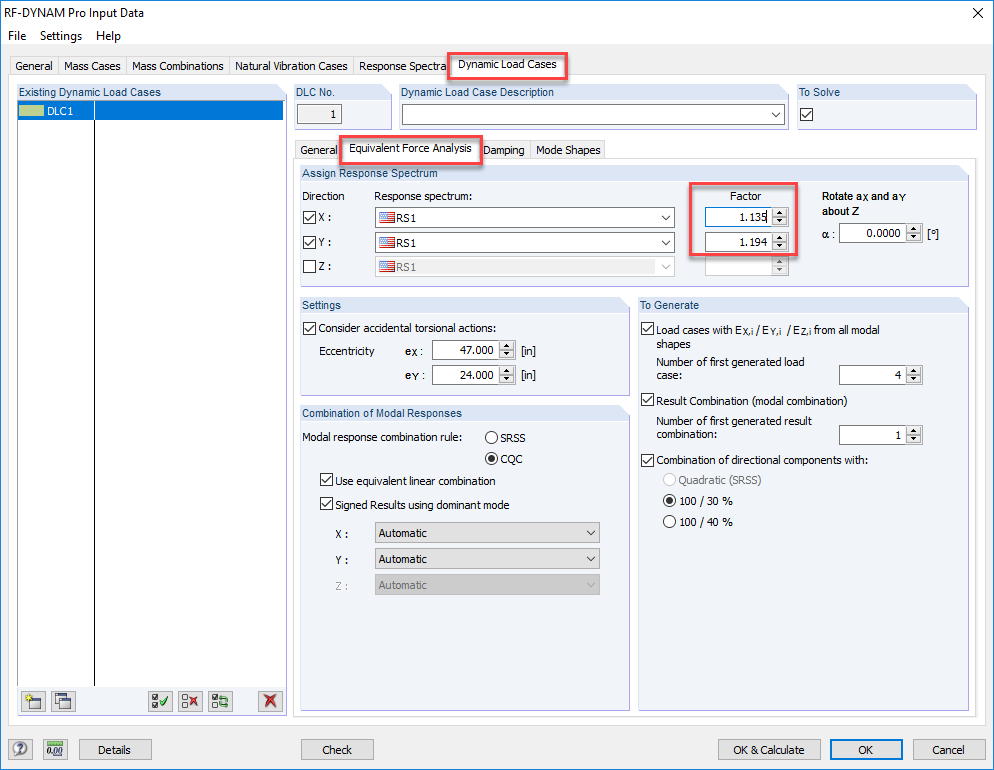Select the 100 / 30 % option

(x=669, y=501)
